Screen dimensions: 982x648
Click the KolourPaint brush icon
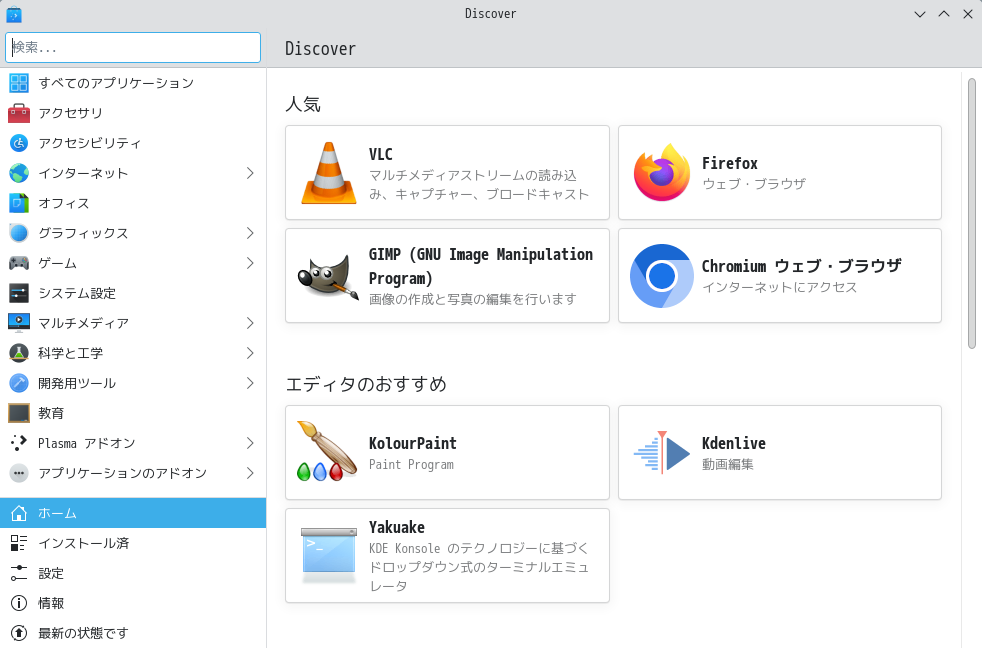coord(327,452)
